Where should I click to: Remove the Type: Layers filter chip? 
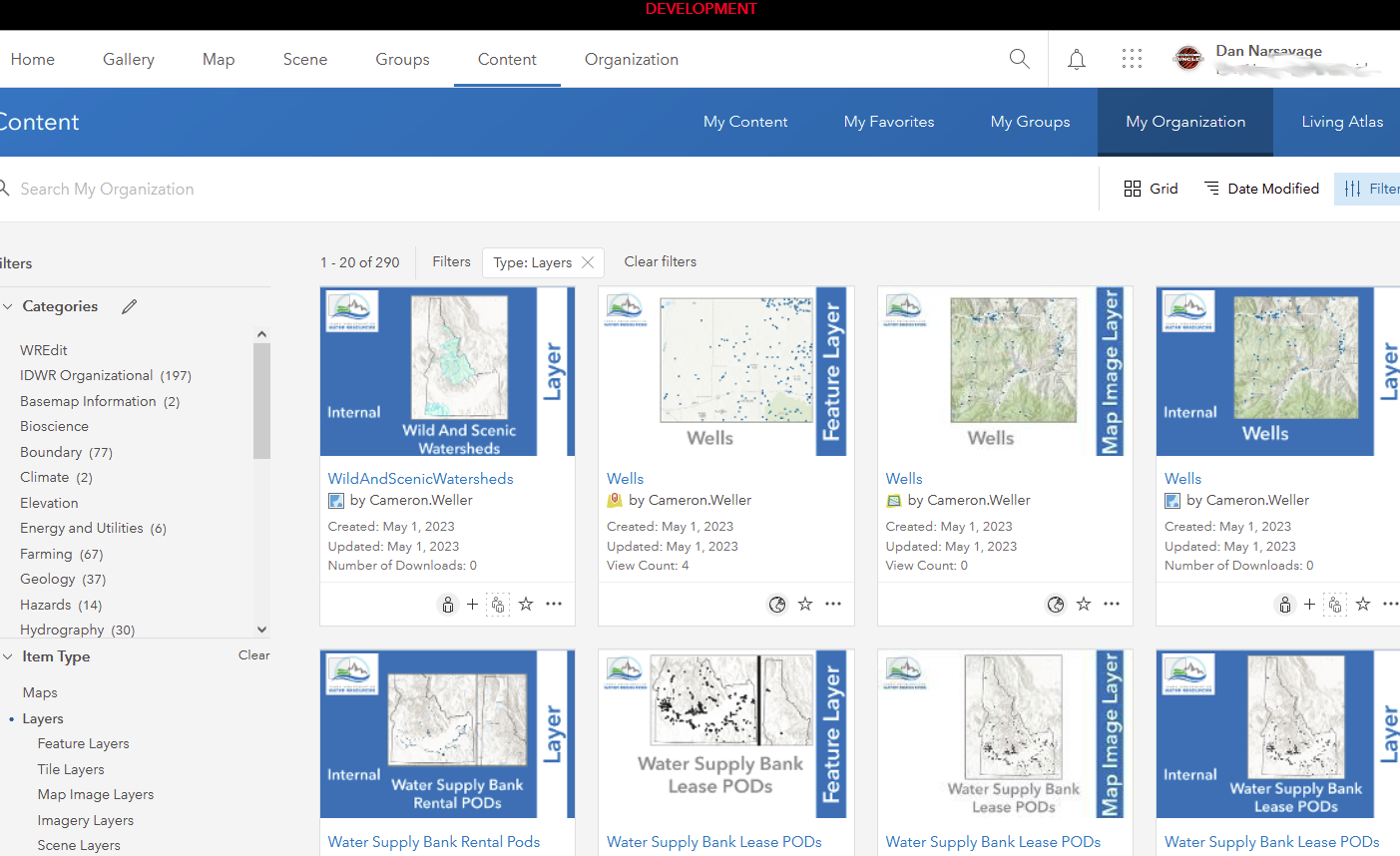click(587, 261)
